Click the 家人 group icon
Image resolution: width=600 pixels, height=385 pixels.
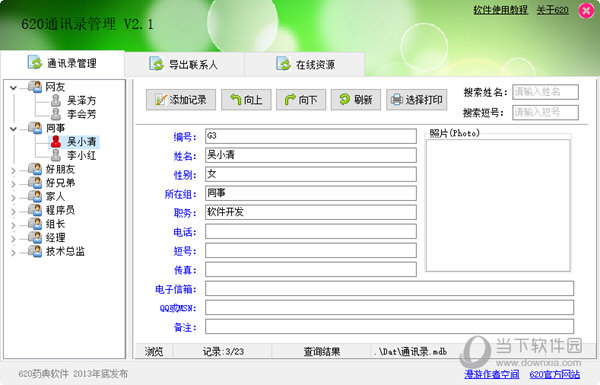(35, 196)
